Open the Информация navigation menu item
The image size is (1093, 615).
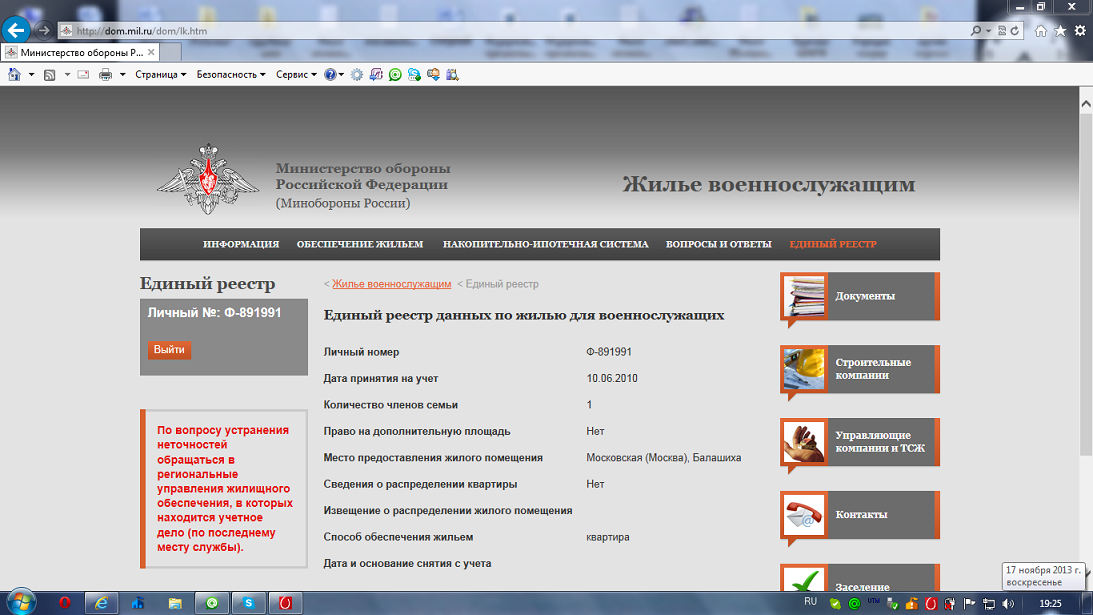[240, 244]
